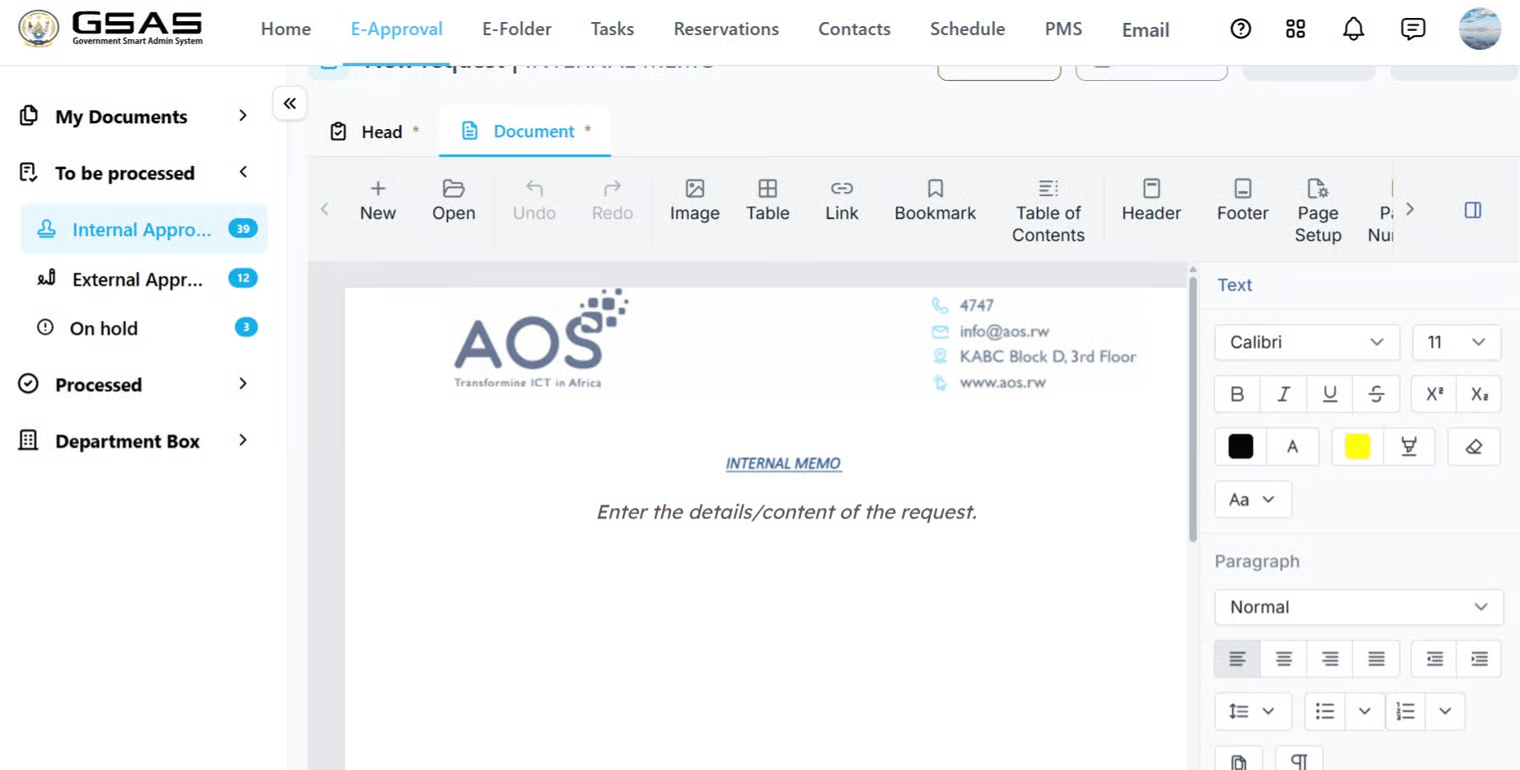Click the notification bell icon
Image resolution: width=1520 pixels, height=770 pixels.
pyautogui.click(x=1353, y=29)
